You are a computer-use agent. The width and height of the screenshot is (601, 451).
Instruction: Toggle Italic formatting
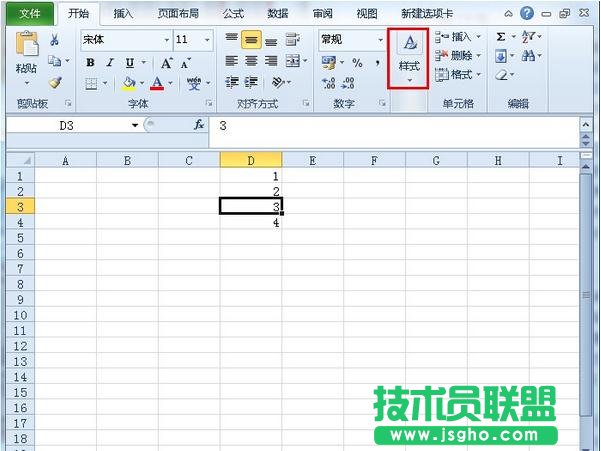point(109,62)
